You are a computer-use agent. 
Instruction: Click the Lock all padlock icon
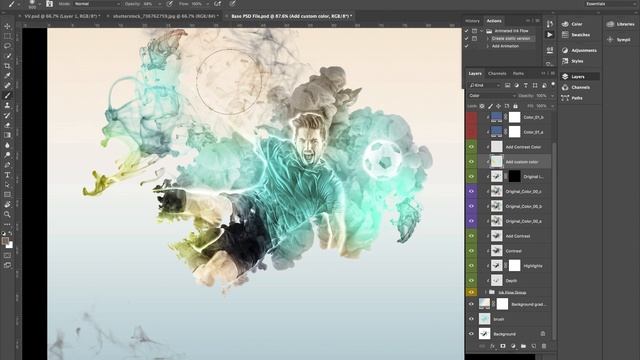[516, 106]
